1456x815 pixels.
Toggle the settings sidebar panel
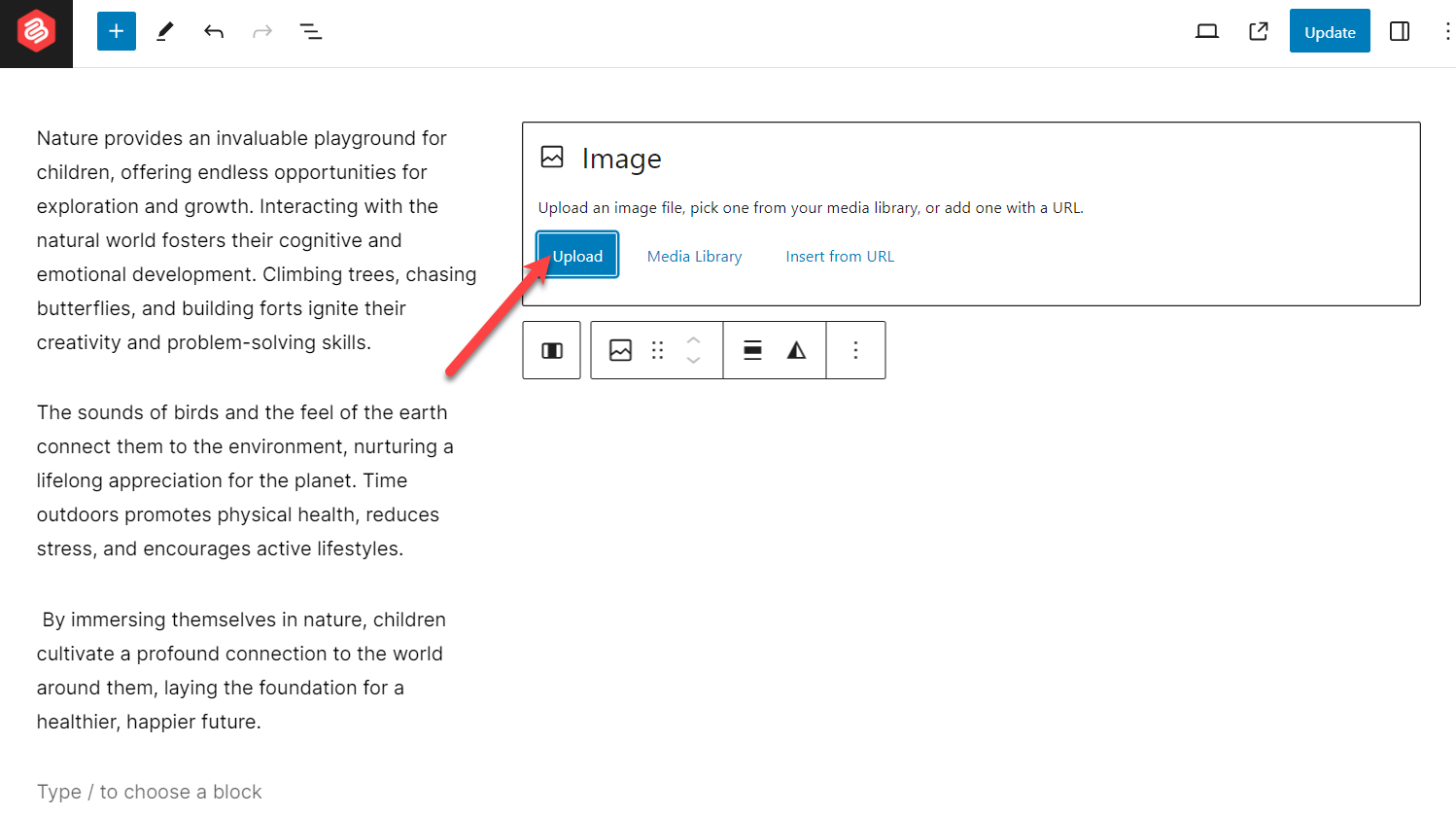1400,30
